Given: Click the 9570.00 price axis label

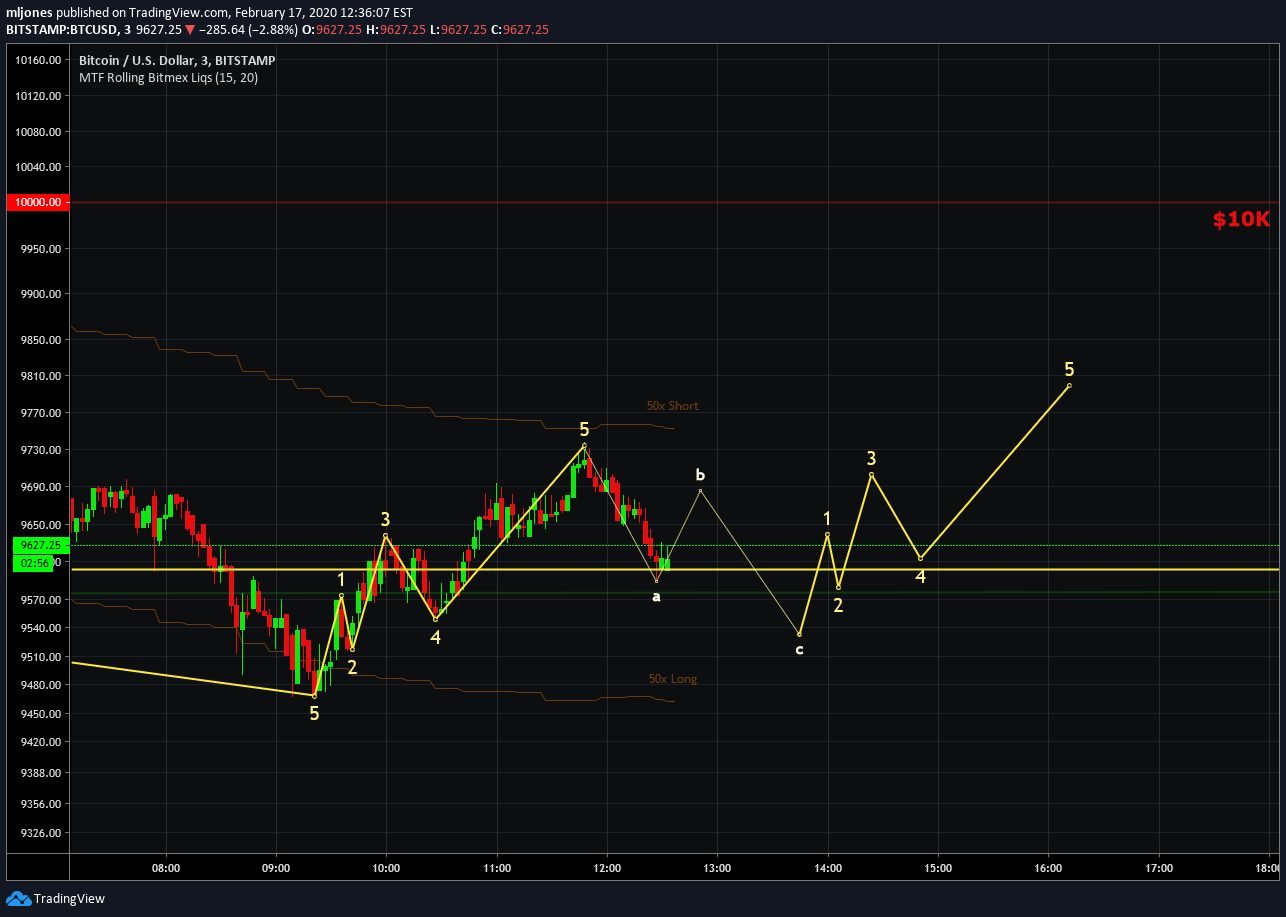Looking at the screenshot, I should click(42, 600).
